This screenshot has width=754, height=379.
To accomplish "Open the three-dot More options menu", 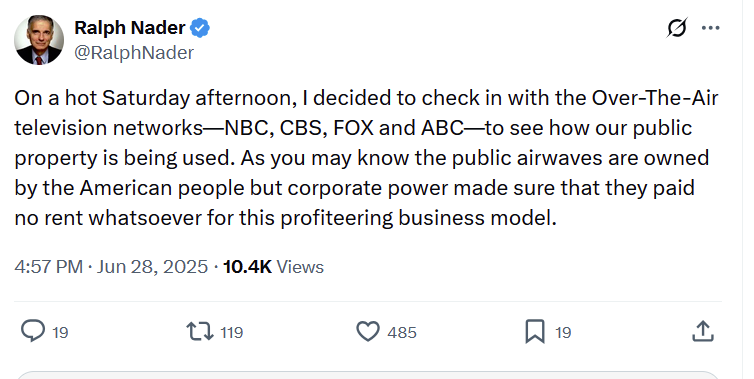I will 711,28.
